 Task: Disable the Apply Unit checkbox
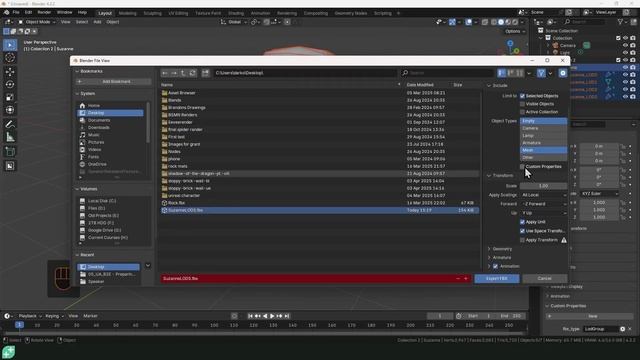point(522,222)
